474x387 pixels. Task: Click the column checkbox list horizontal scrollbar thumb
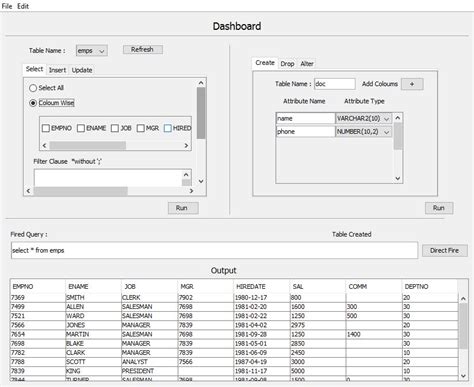click(88, 145)
